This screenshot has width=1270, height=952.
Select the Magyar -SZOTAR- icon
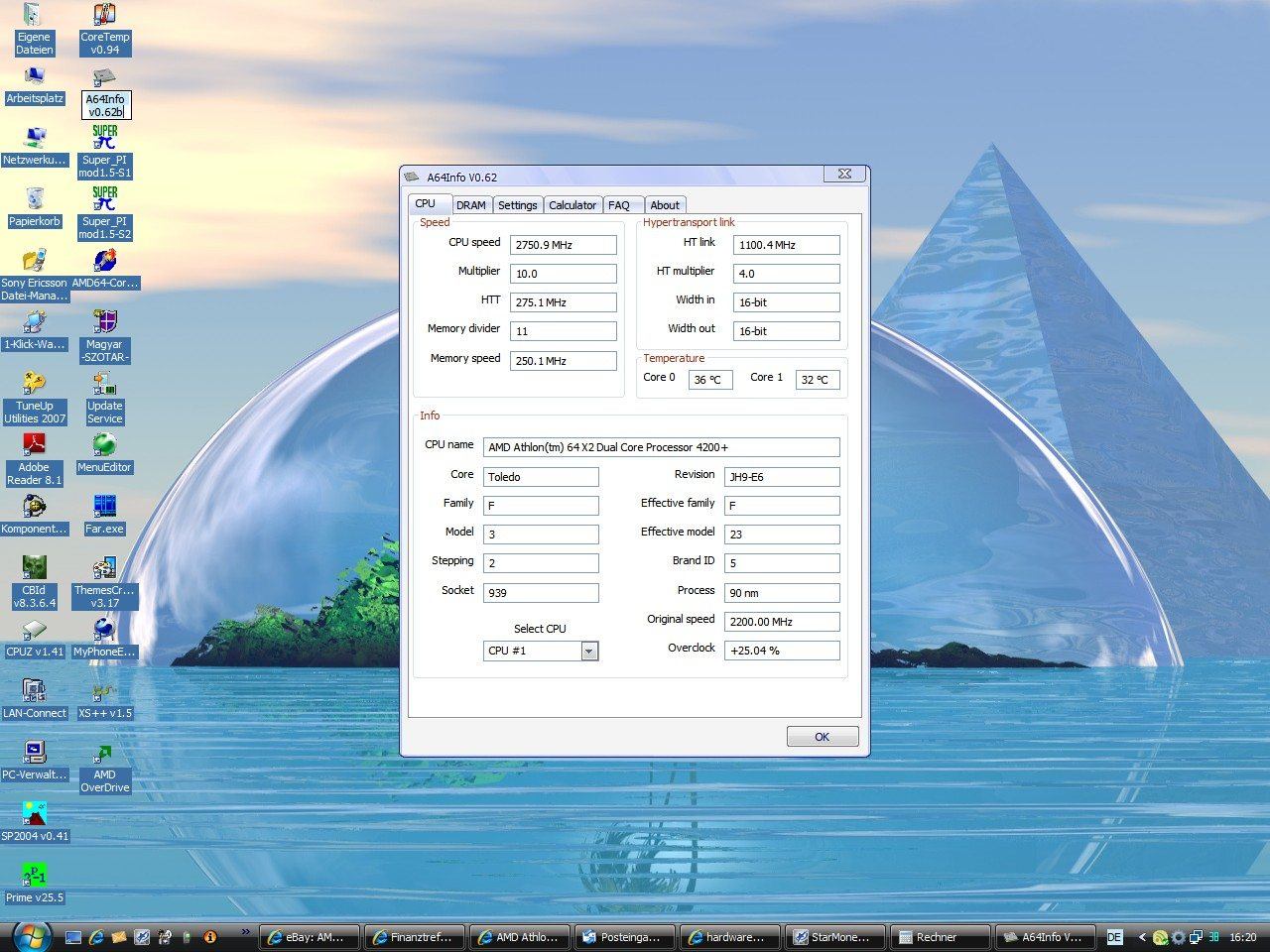[104, 336]
